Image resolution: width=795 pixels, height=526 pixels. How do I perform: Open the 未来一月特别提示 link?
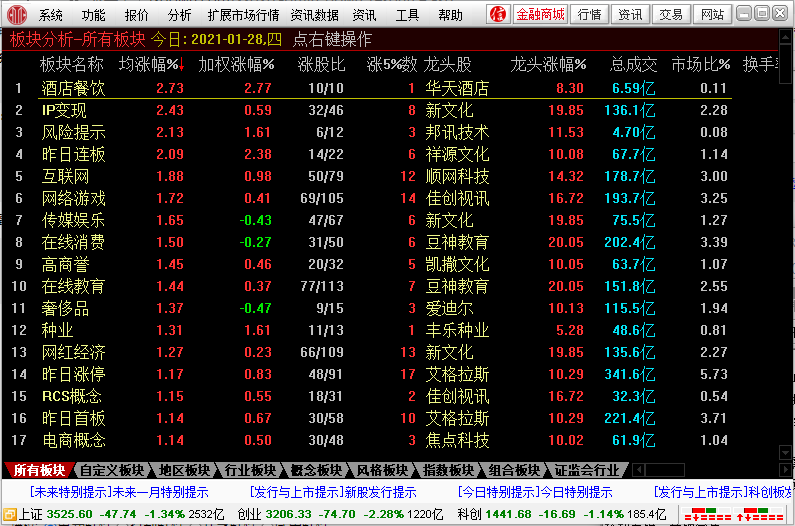pos(160,493)
